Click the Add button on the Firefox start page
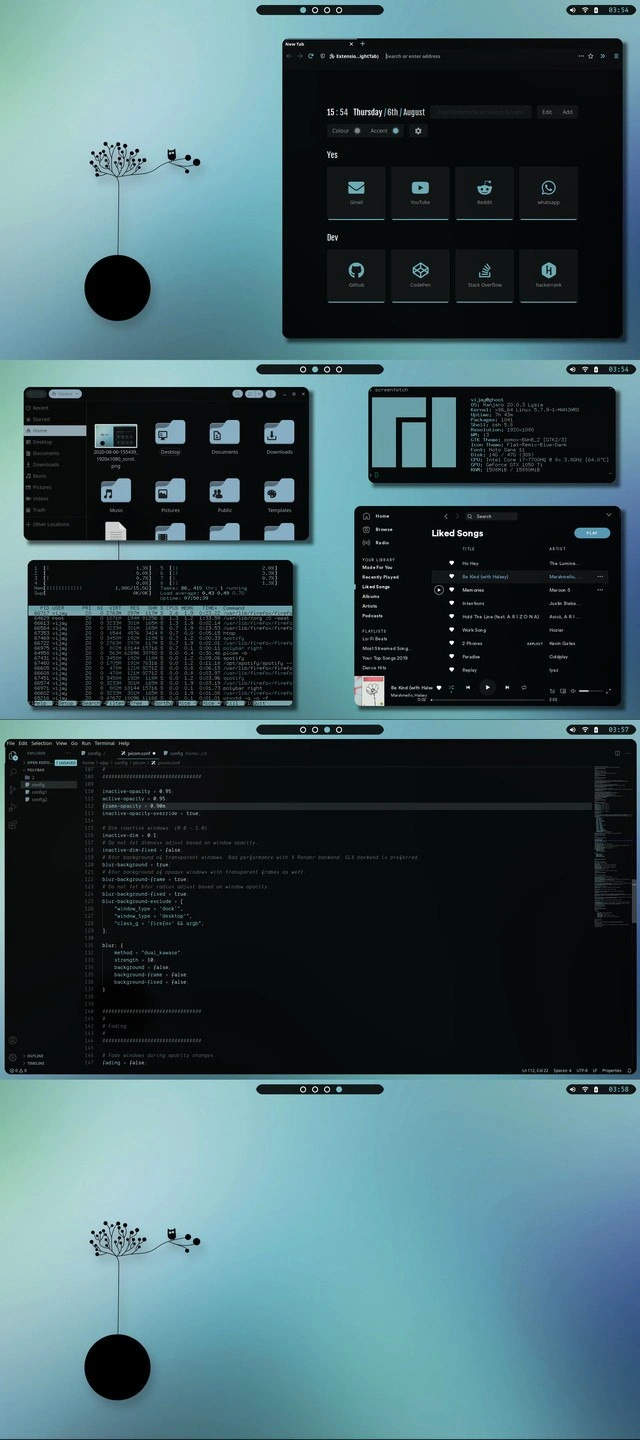 pos(567,112)
